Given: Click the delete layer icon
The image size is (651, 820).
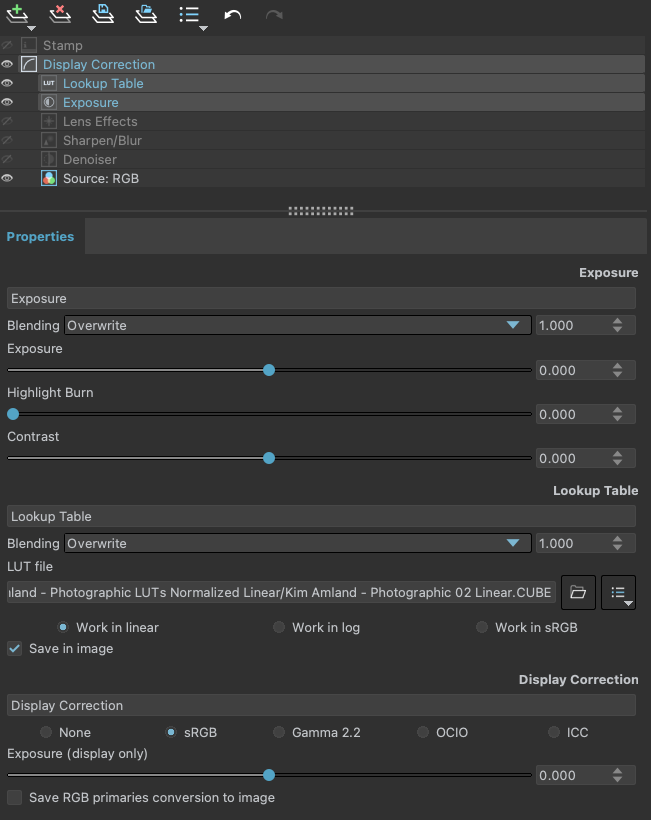Looking at the screenshot, I should click(x=60, y=14).
